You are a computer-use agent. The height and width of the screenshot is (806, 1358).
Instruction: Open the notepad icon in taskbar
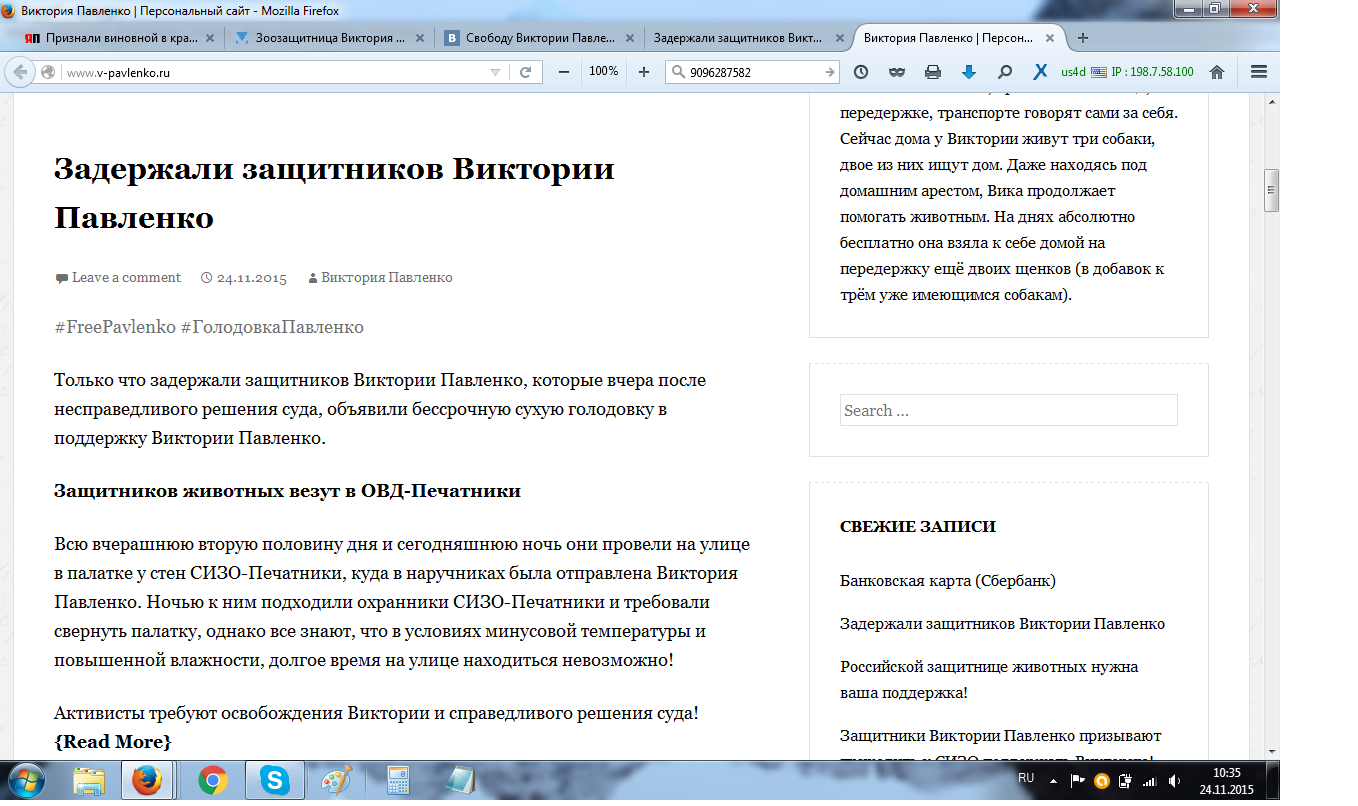point(461,781)
